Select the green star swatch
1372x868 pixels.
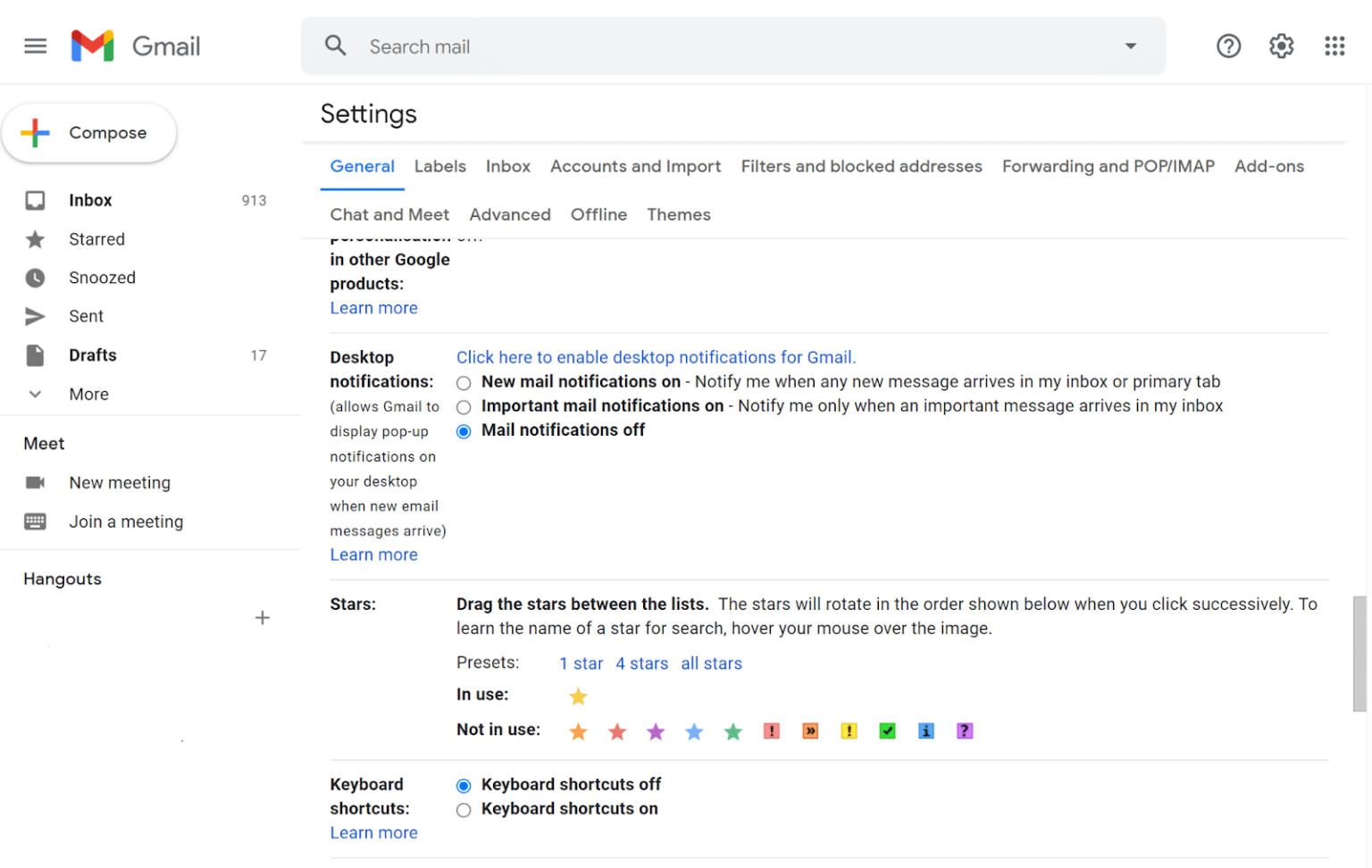point(732,730)
